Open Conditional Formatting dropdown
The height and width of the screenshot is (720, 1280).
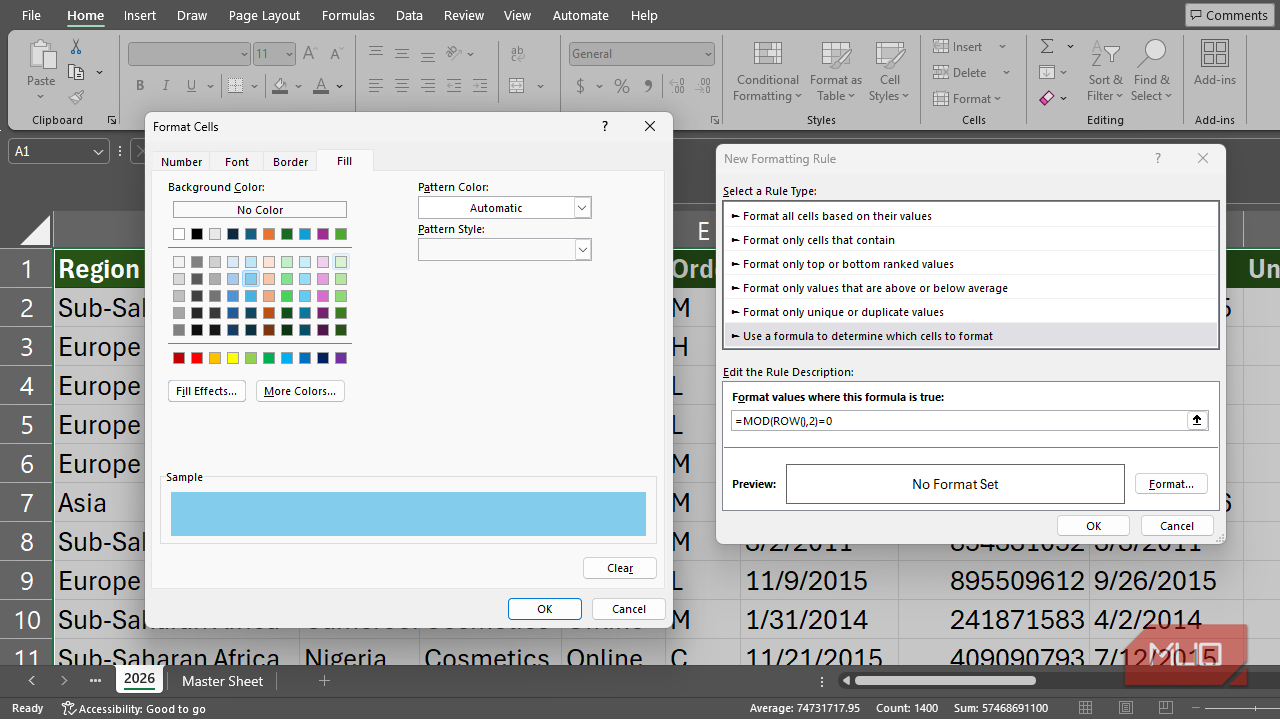(x=768, y=72)
